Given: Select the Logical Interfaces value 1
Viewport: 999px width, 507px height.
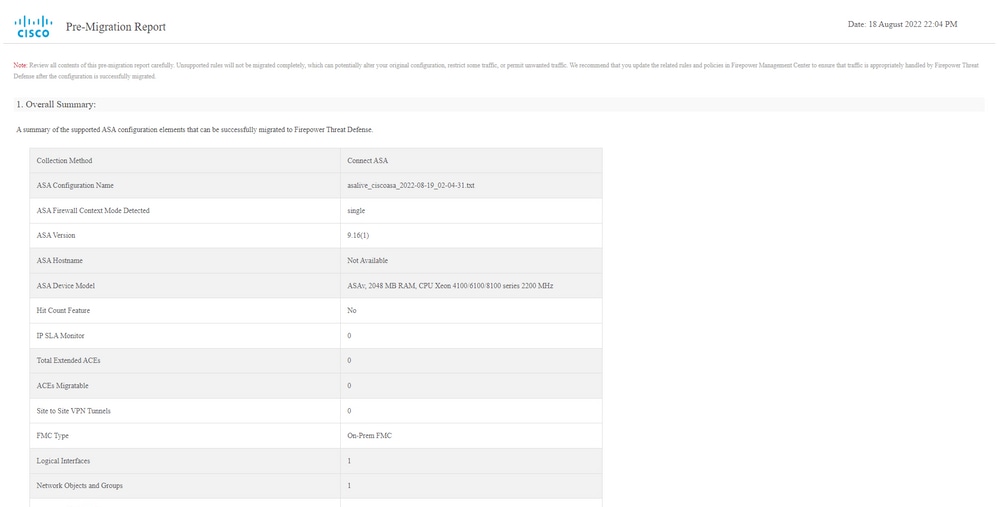Looking at the screenshot, I should pyautogui.click(x=349, y=461).
